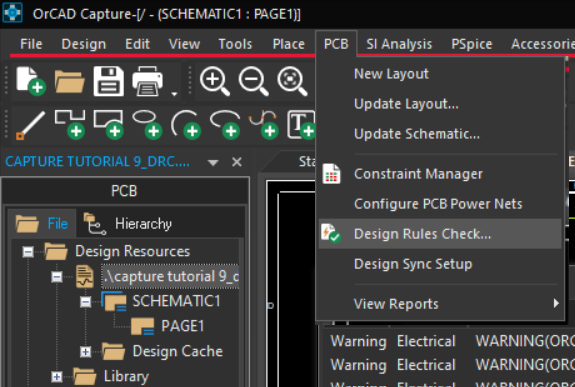Save the design with the floppy icon
Image resolution: width=575 pixels, height=387 pixels.
(109, 81)
